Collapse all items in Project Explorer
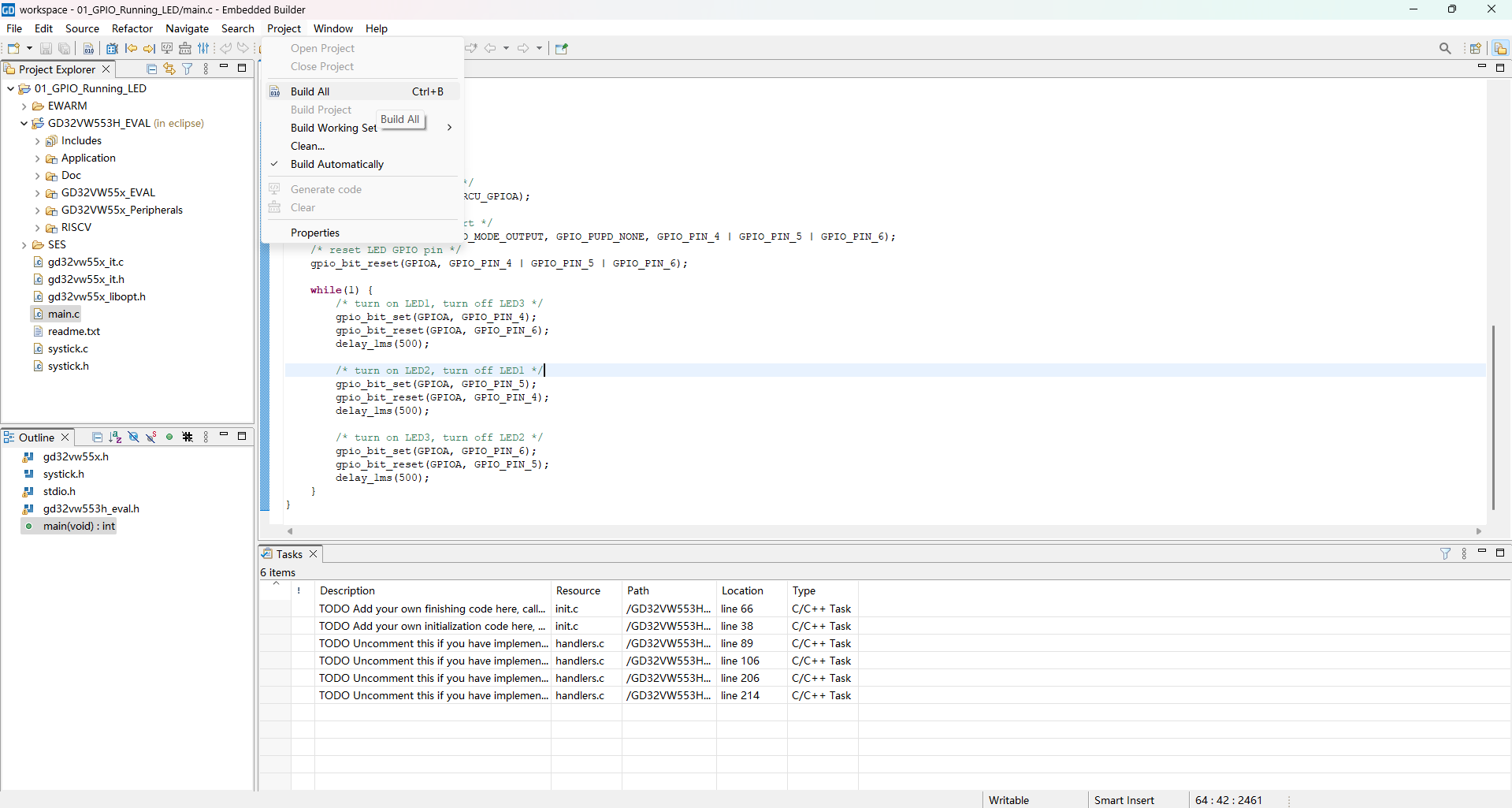Viewport: 1512px width, 808px height. point(152,69)
